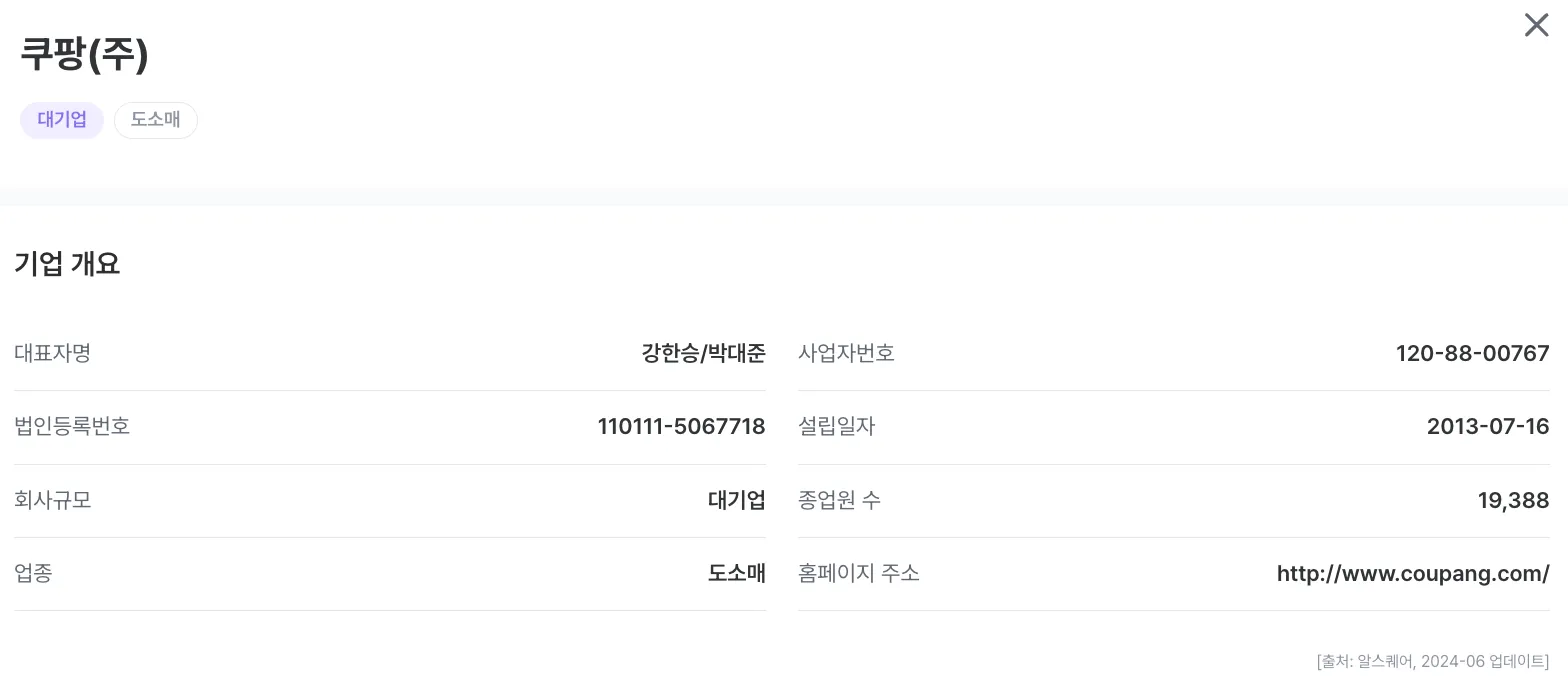
Task: Click the 대기업 tag badge
Action: [x=62, y=120]
